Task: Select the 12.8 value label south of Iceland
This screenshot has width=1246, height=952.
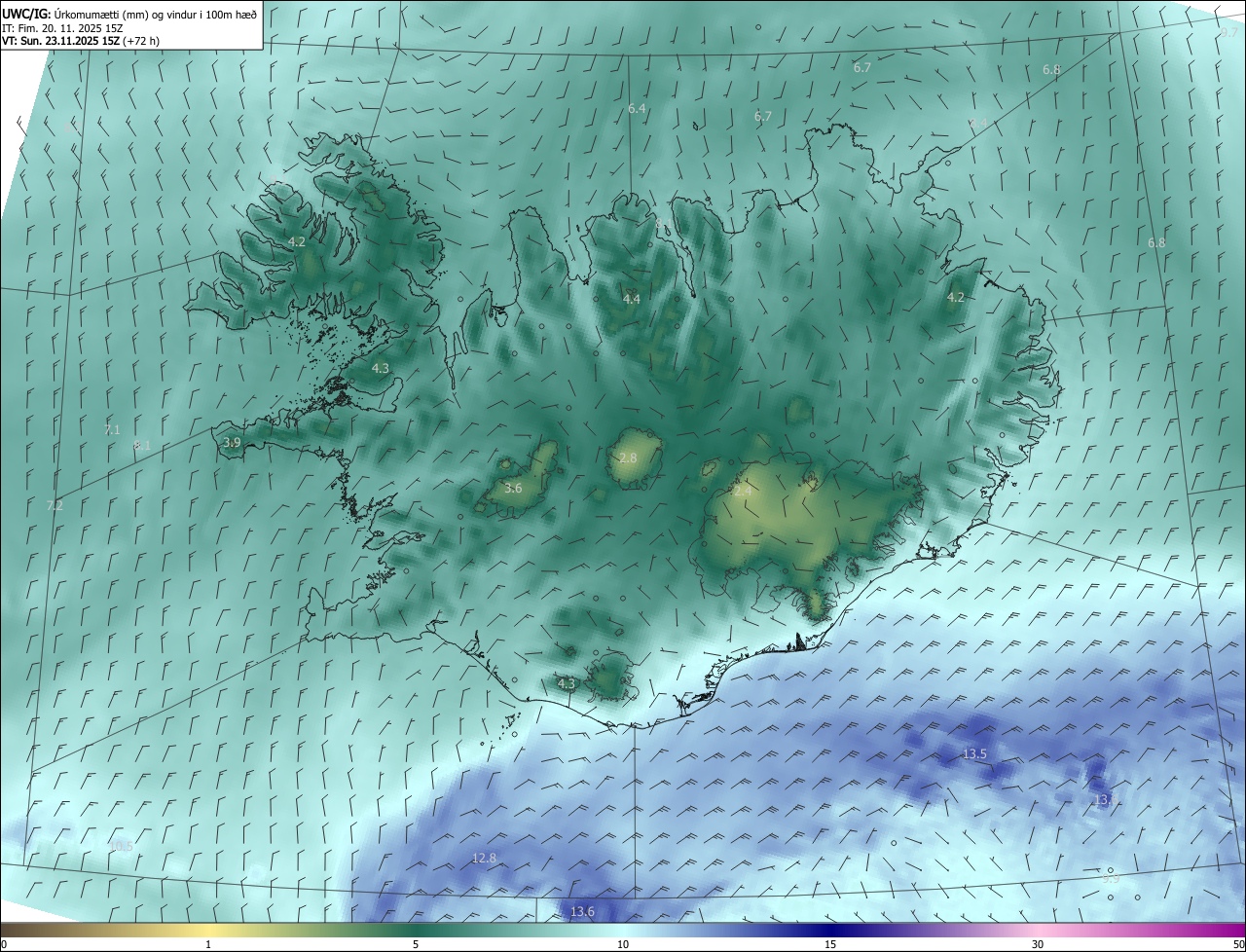Action: click(x=484, y=858)
